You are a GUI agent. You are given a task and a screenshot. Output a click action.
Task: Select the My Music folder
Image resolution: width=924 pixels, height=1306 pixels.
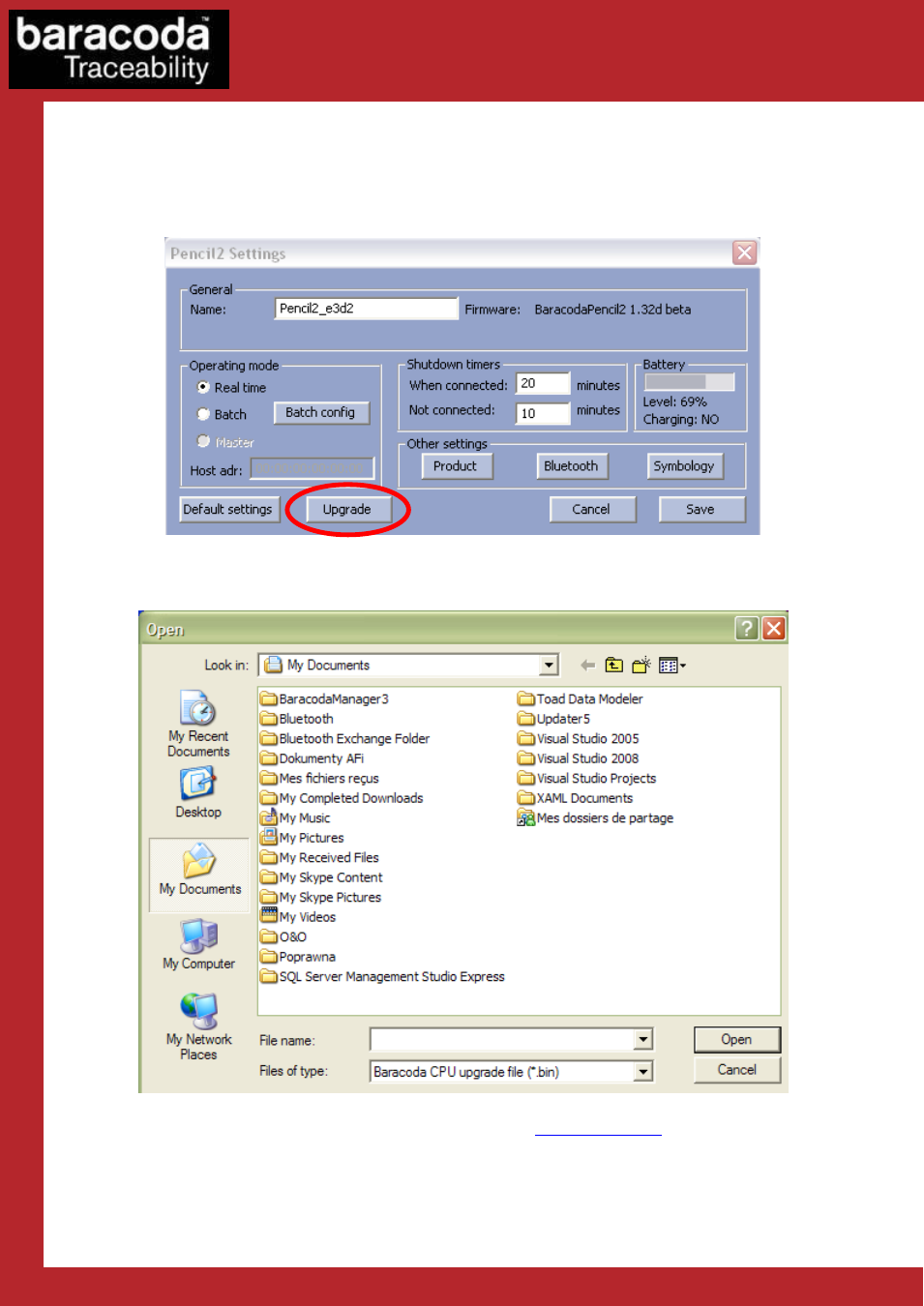296,818
